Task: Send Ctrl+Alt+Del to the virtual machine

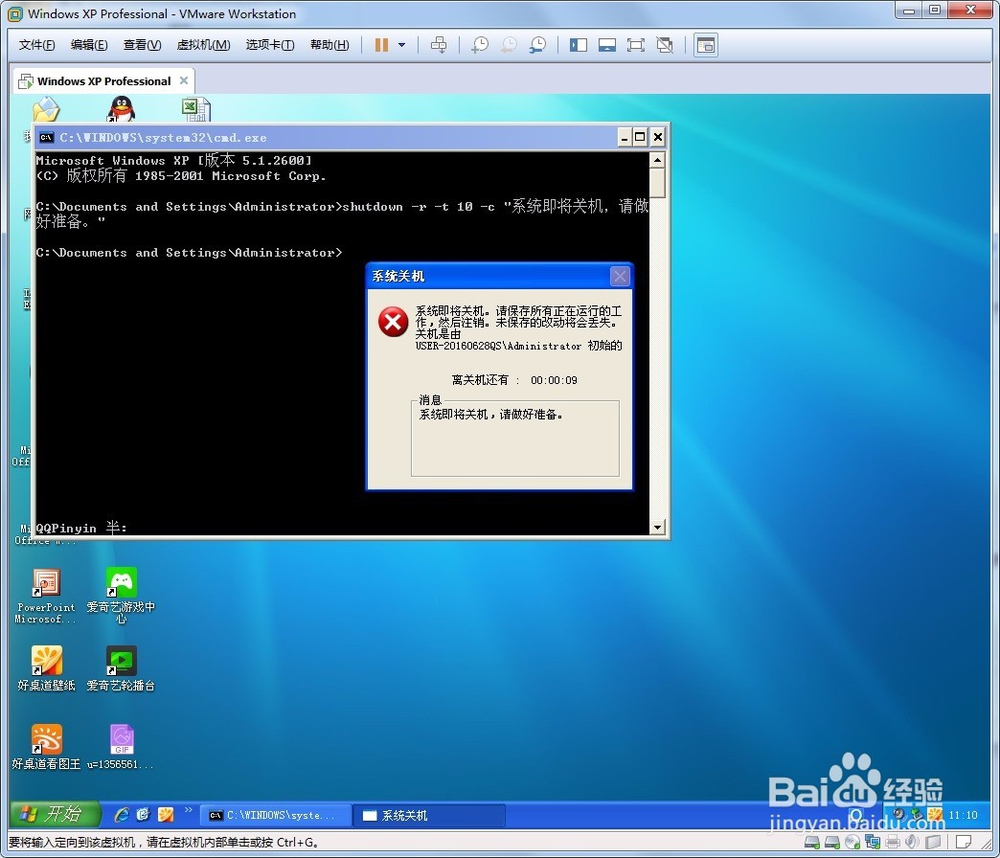Action: (439, 45)
